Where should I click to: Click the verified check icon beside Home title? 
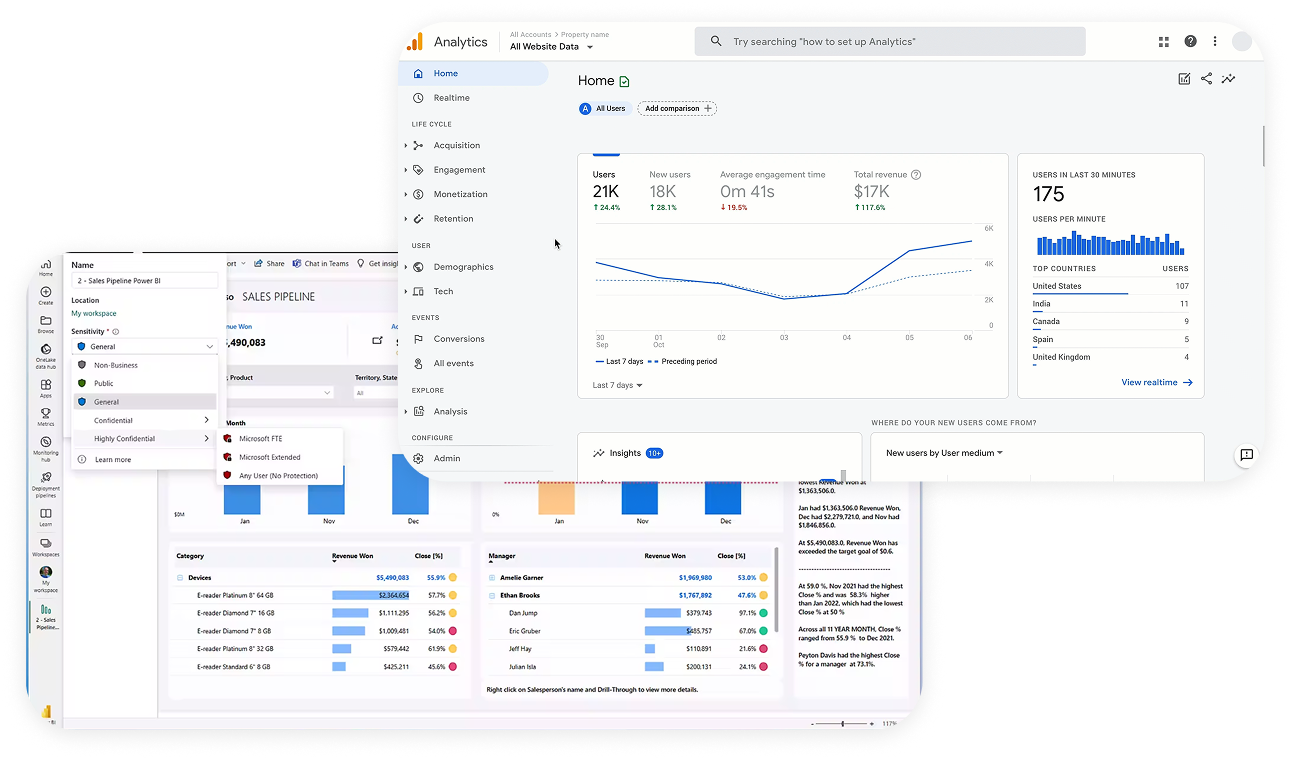click(x=625, y=81)
